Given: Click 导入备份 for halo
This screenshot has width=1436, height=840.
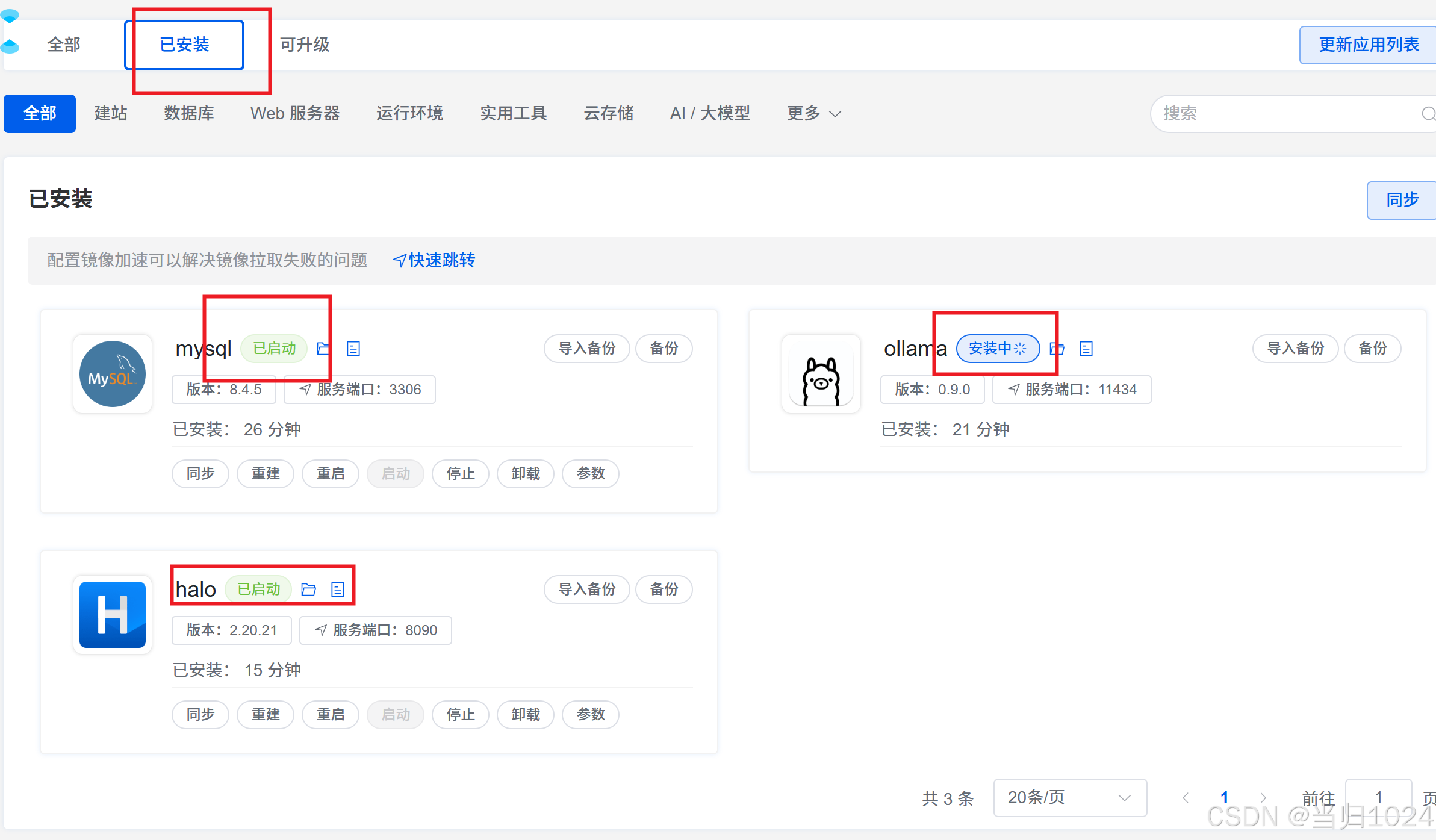Looking at the screenshot, I should coord(587,590).
